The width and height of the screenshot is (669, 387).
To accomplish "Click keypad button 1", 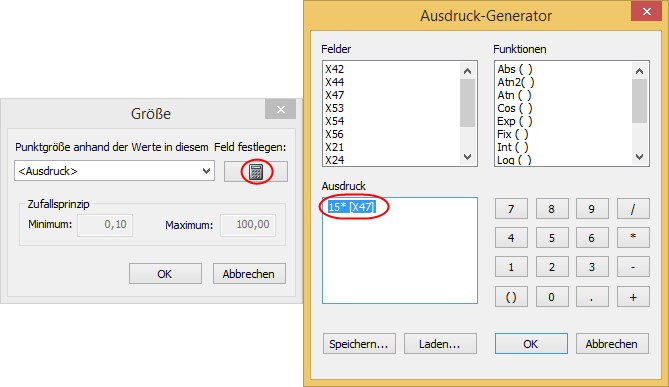I will 511,267.
